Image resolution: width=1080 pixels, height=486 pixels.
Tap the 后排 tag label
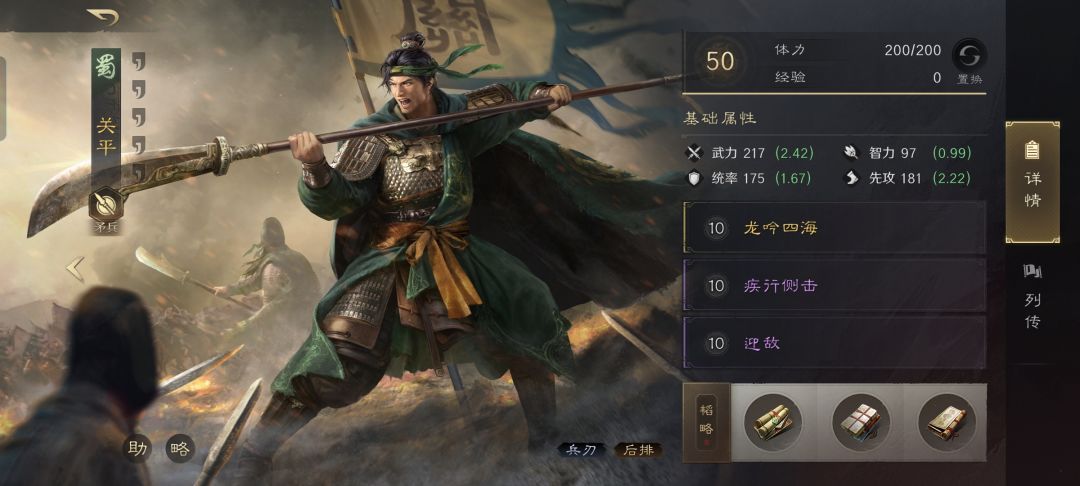tap(638, 450)
